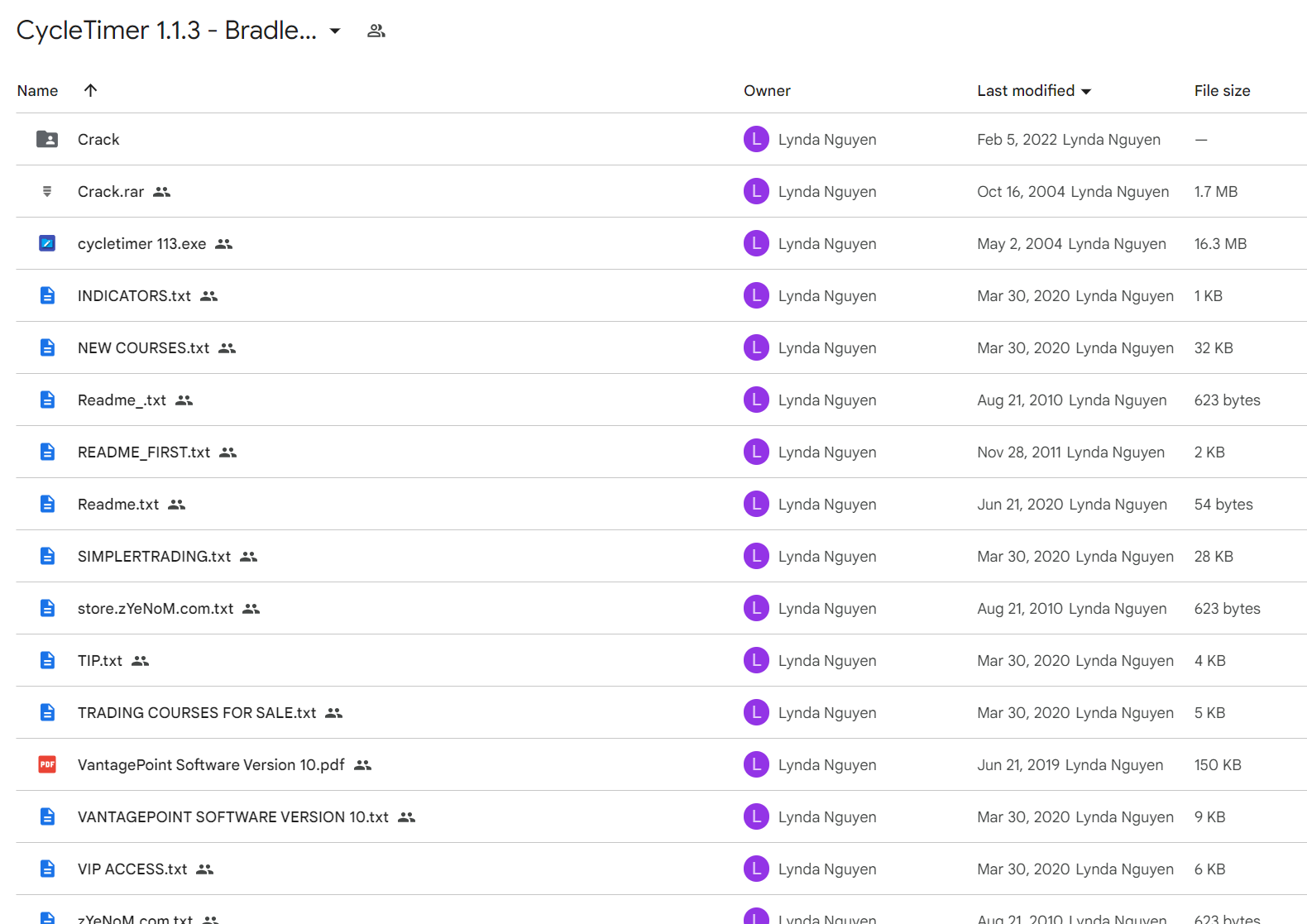Click the INDICATORS.txt document icon

tap(47, 295)
